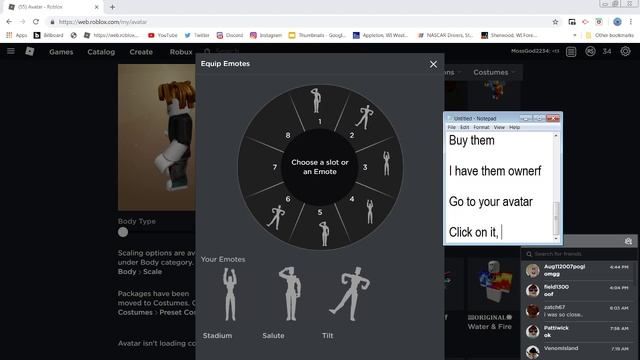Open the Edit menu in Notepad

tap(464, 127)
